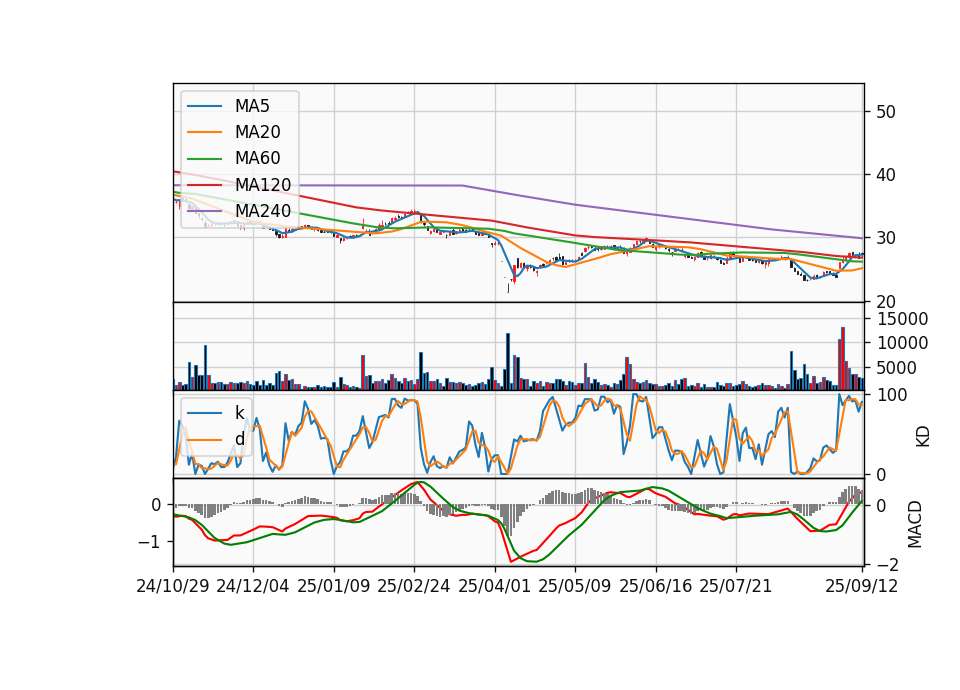960x690 pixels.
Task: Click the KD axis title
Action: (x=922, y=437)
